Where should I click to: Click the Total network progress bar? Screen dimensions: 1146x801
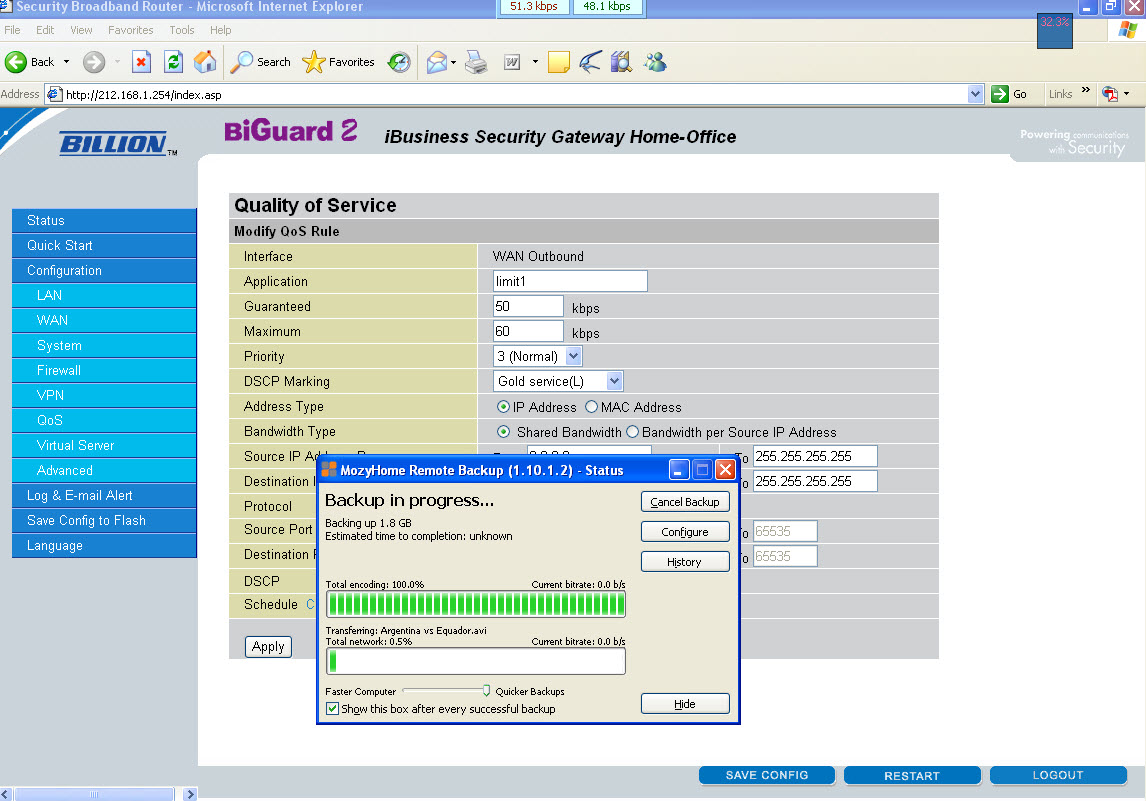(x=476, y=661)
